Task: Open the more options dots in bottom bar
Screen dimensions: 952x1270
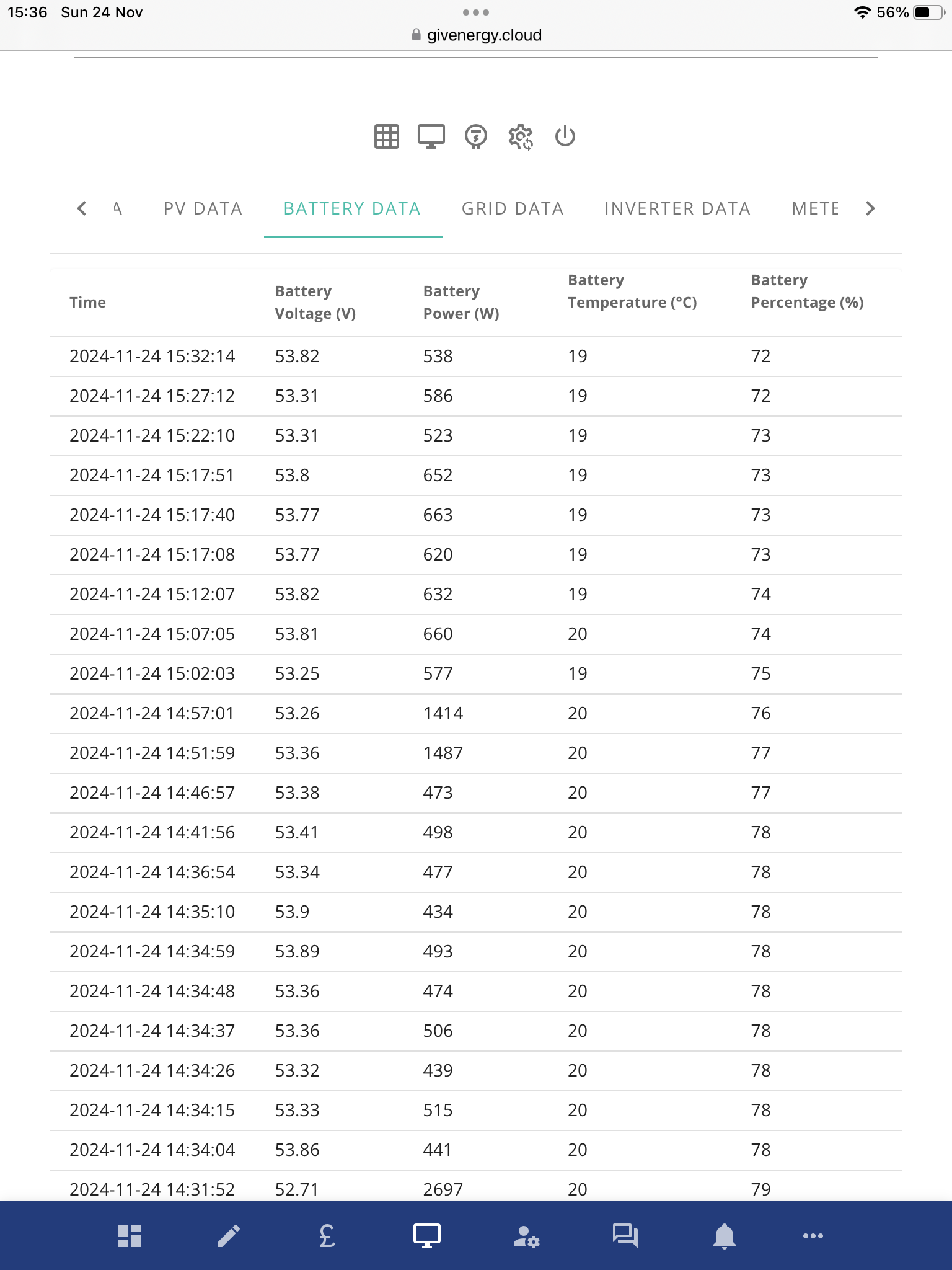Action: (x=813, y=1236)
